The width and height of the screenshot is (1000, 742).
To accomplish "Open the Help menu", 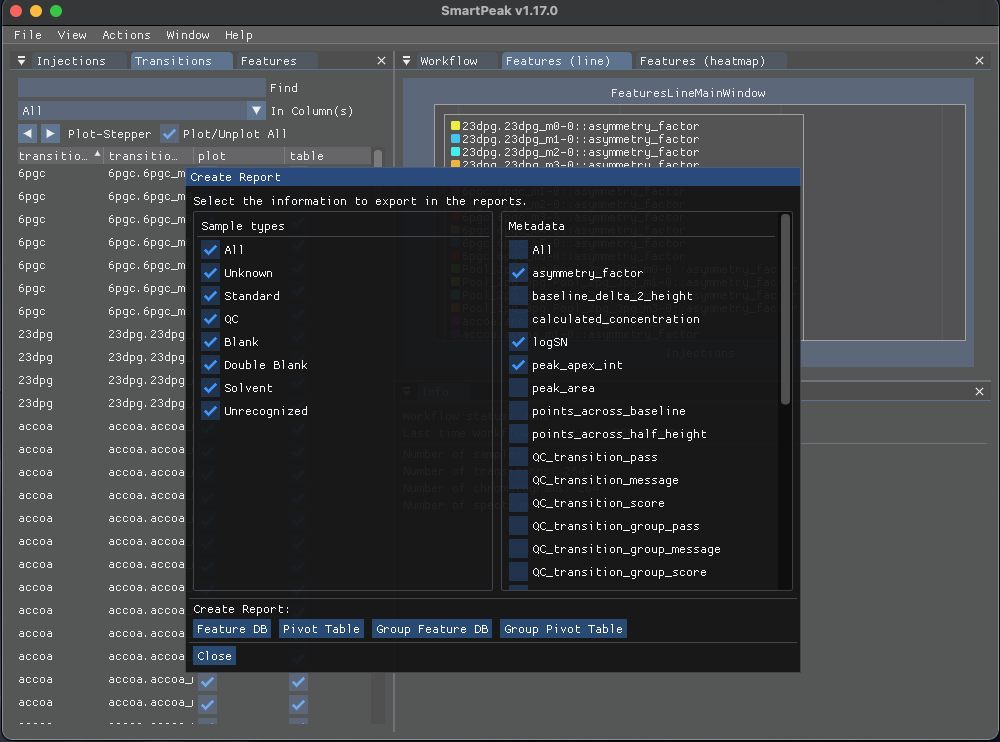I will coord(239,35).
